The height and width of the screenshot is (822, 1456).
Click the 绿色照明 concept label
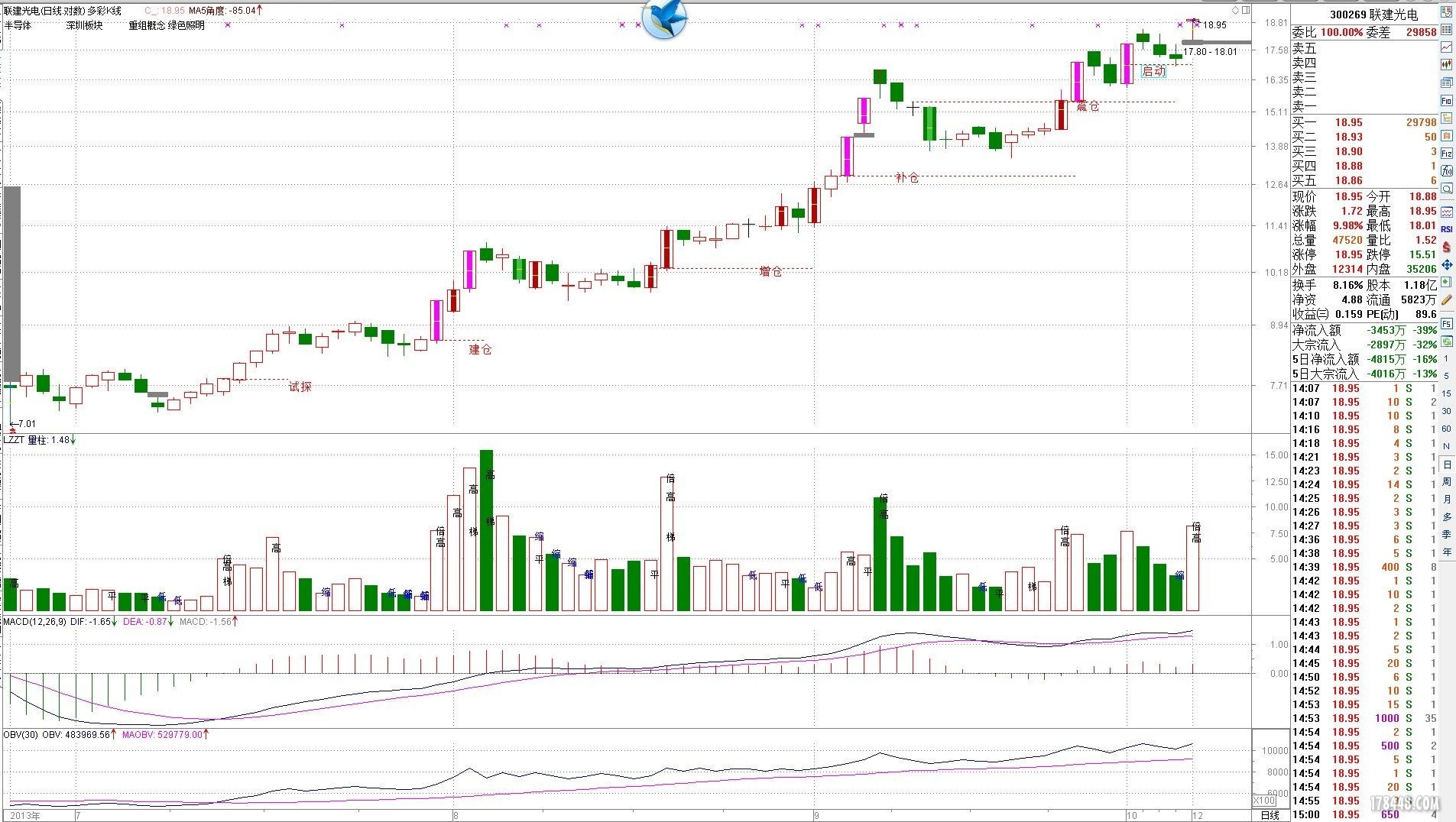186,25
